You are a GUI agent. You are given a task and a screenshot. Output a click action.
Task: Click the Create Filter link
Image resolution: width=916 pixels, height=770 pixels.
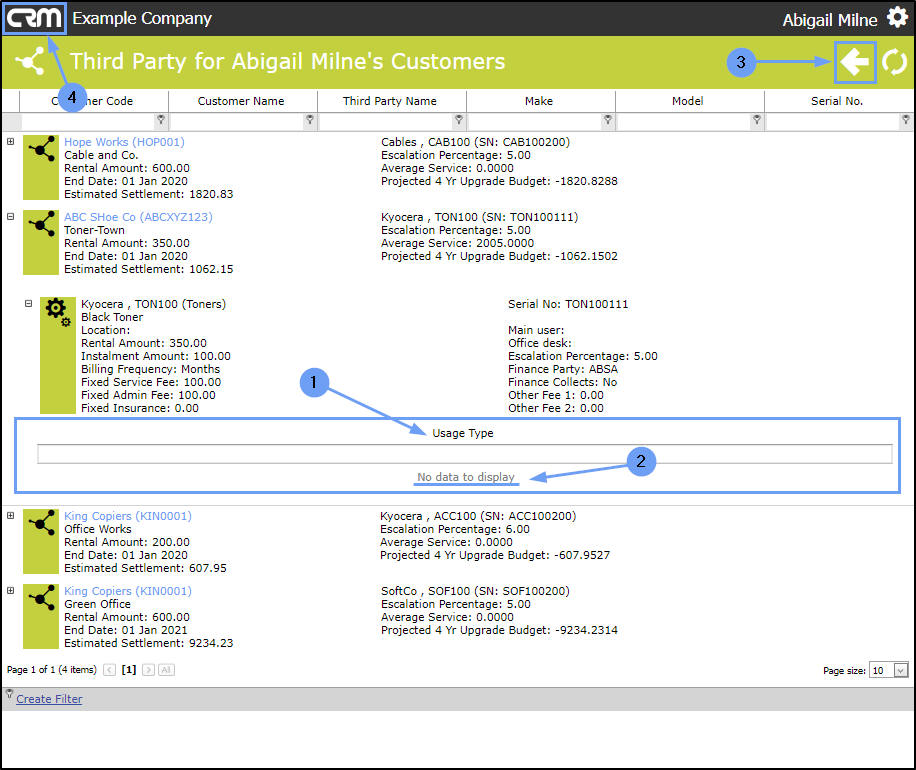coord(49,699)
